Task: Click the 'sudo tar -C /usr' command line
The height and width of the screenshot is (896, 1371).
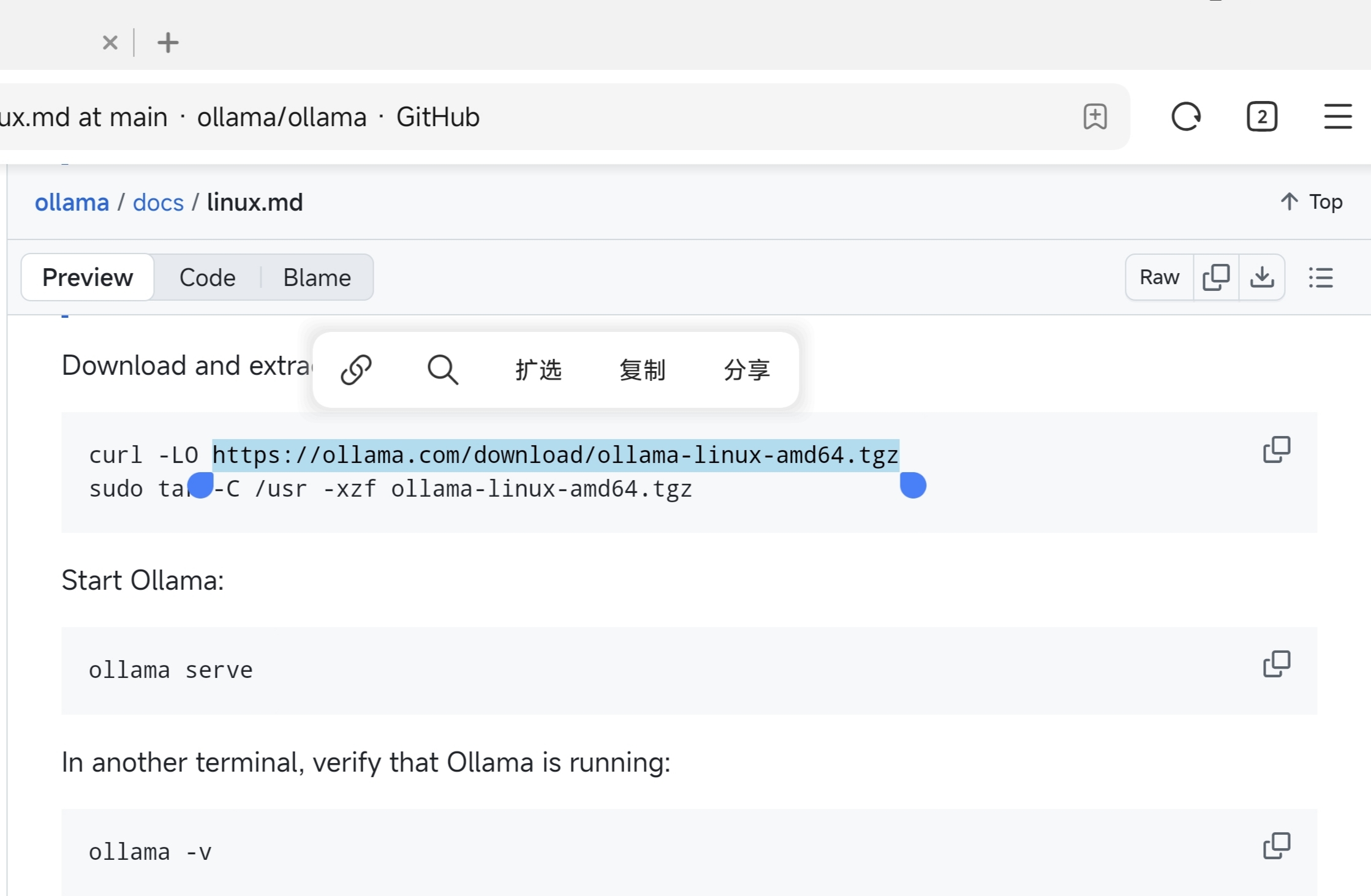Action: (x=391, y=489)
